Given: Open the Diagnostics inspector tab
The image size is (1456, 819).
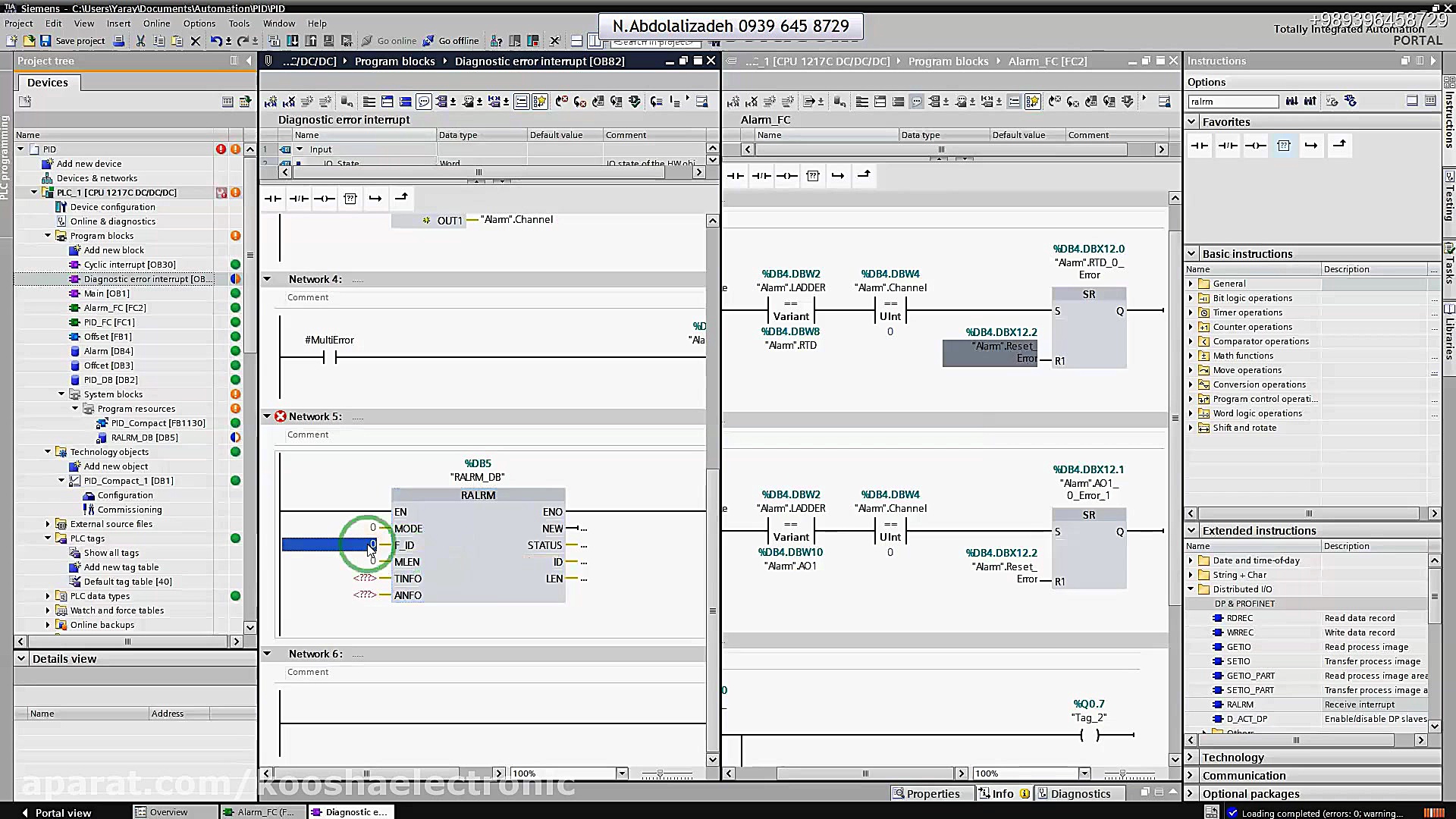Looking at the screenshot, I should pos(1074,794).
